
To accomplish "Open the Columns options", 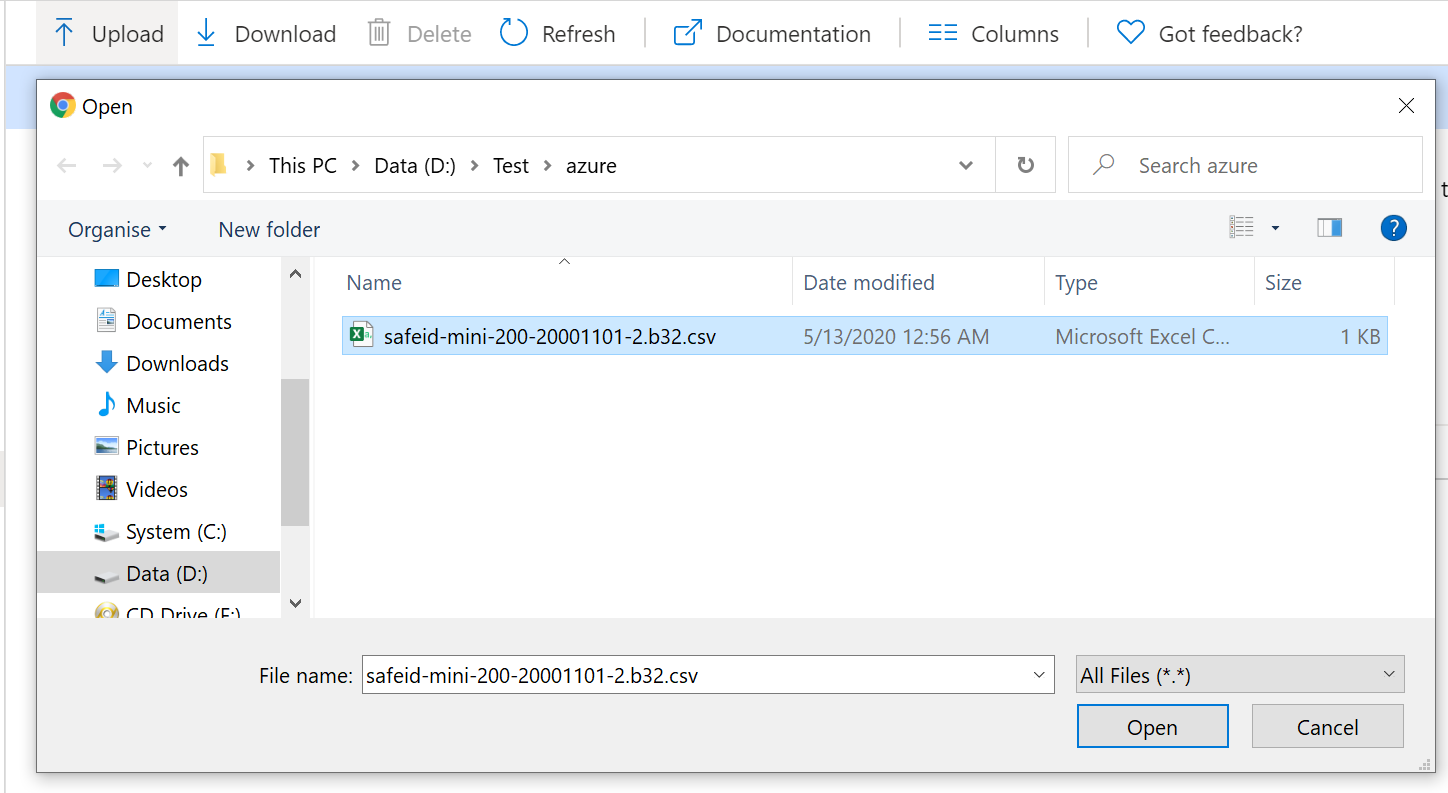I will coord(993,34).
